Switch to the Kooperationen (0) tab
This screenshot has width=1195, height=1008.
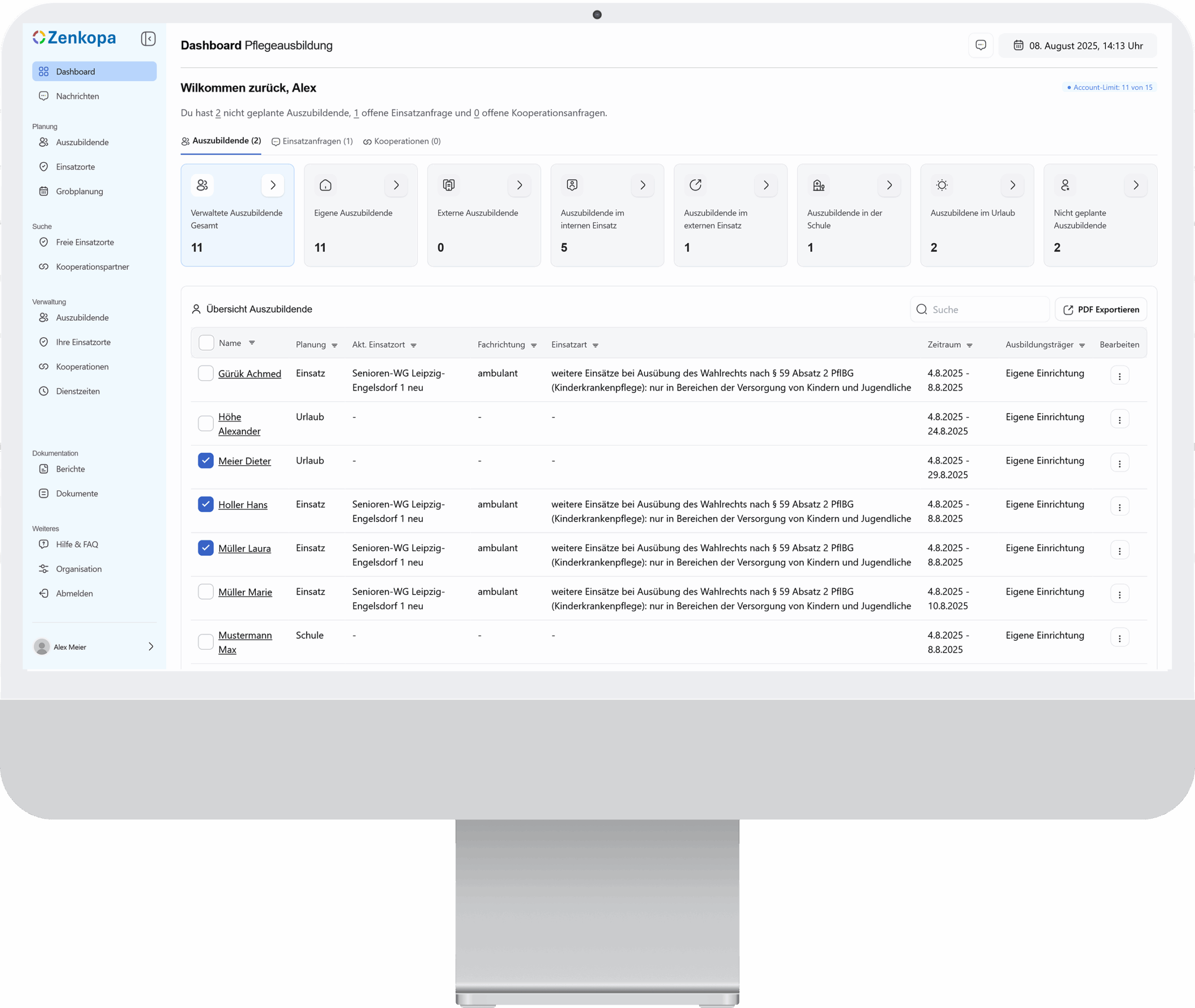coord(402,141)
